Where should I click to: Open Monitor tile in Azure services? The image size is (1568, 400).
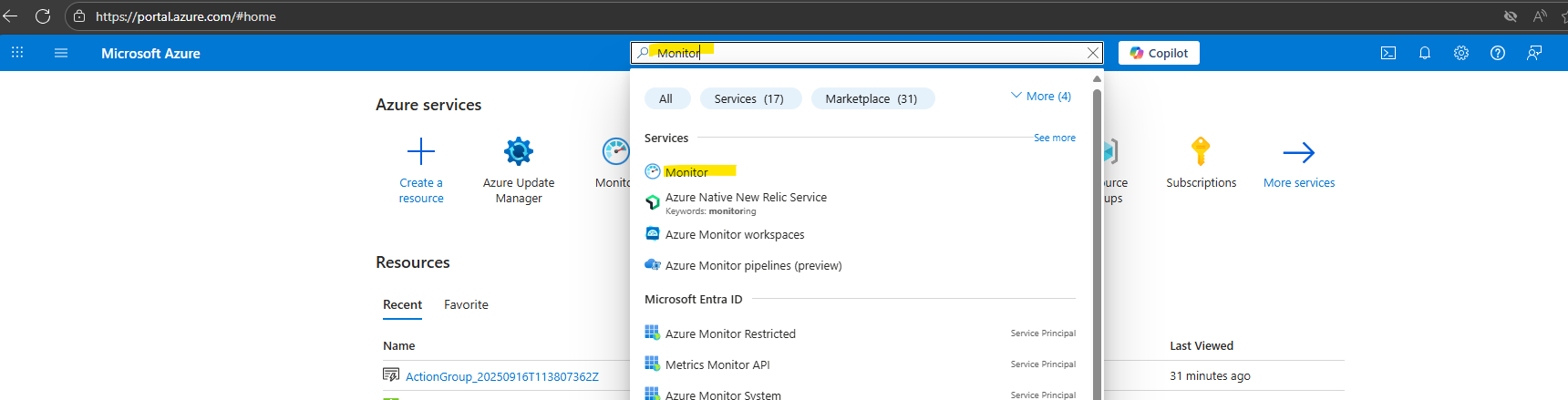(615, 151)
